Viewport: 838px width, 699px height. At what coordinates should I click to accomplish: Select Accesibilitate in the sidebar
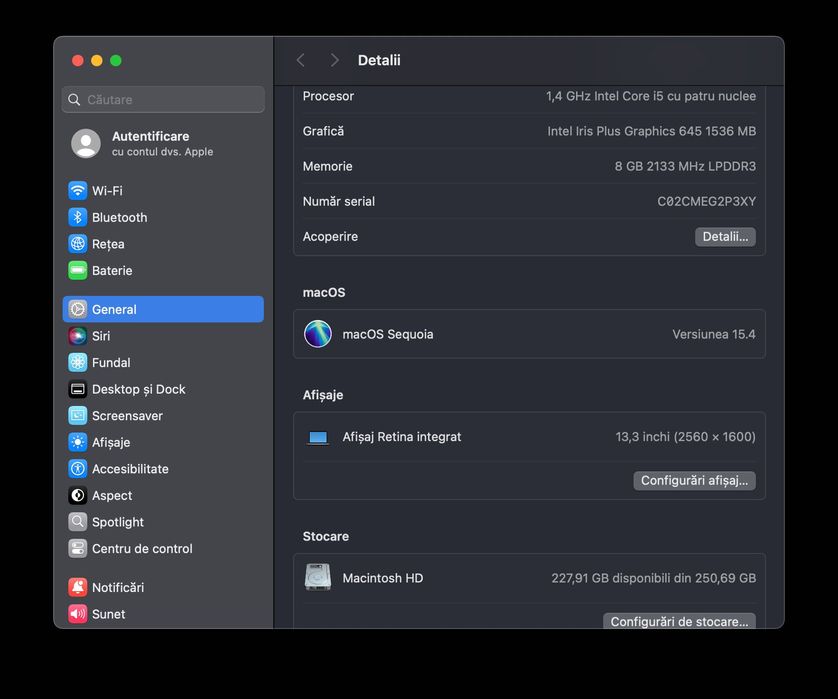click(x=163, y=469)
